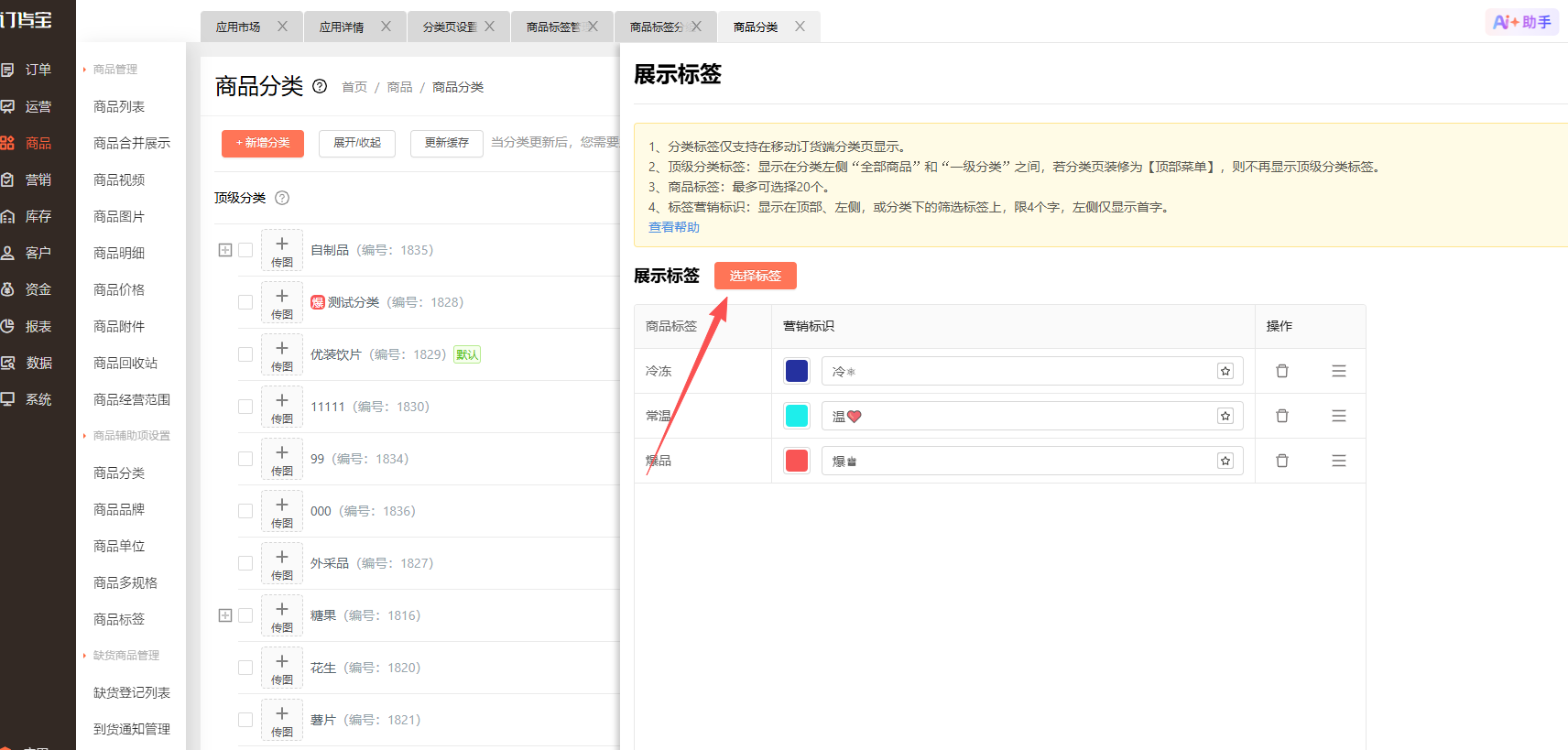This screenshot has height=750, width=1568.
Task: Click the 展开/收起 button
Action: tap(357, 143)
